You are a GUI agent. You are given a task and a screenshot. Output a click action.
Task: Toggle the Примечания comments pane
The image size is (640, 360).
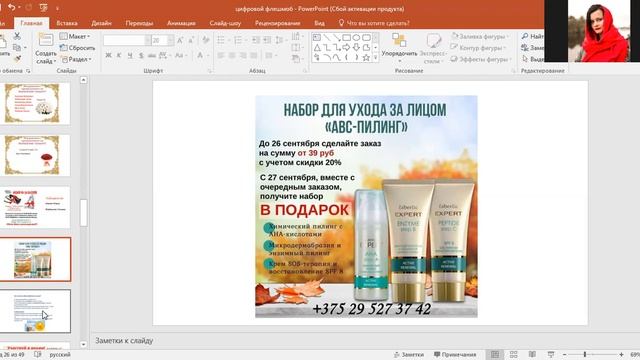pos(455,354)
